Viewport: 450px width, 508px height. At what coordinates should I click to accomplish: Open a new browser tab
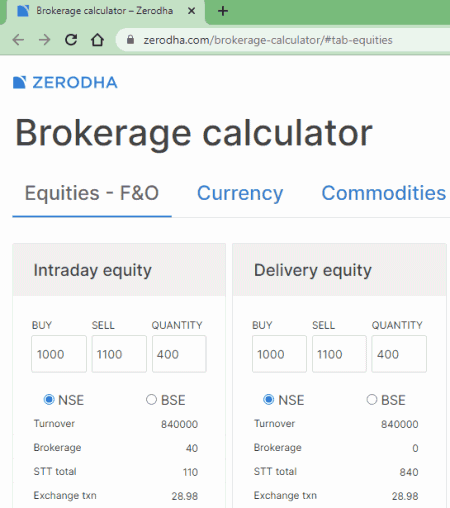point(223,11)
